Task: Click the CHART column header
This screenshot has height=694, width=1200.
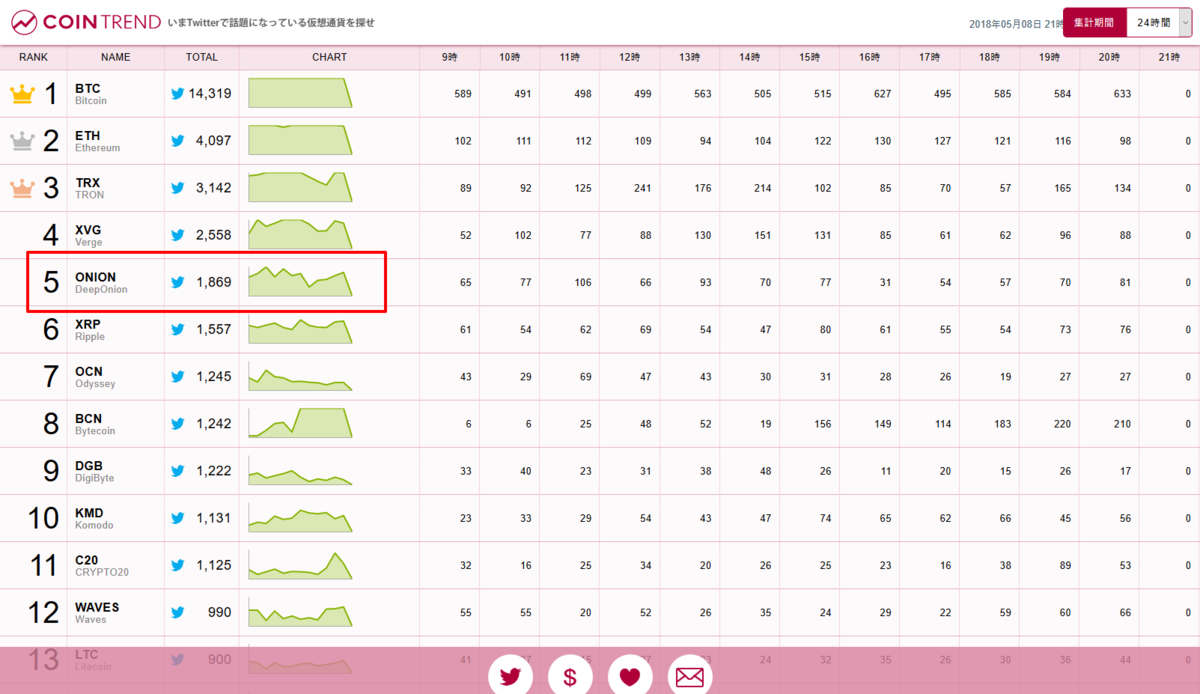Action: point(330,57)
